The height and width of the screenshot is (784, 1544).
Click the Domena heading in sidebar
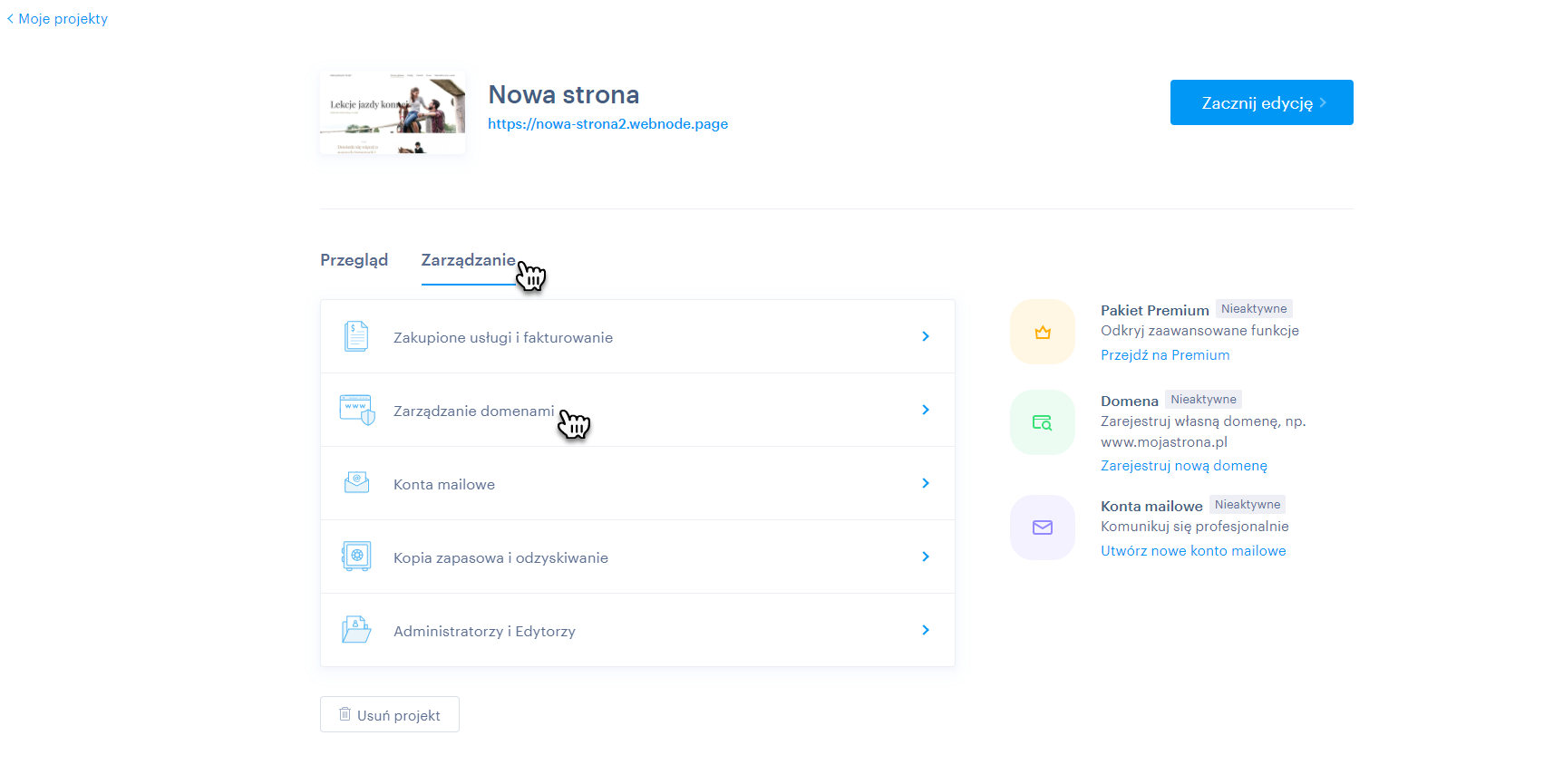click(1130, 401)
